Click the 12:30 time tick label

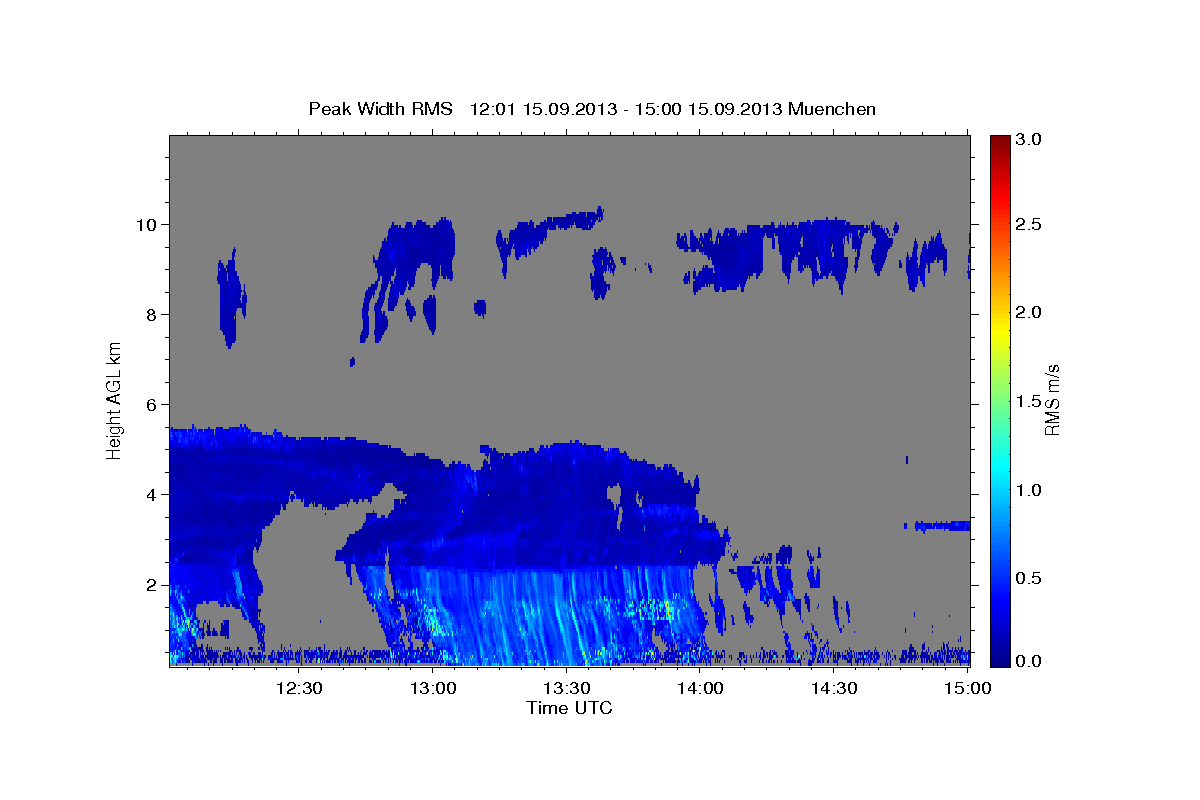pos(298,688)
